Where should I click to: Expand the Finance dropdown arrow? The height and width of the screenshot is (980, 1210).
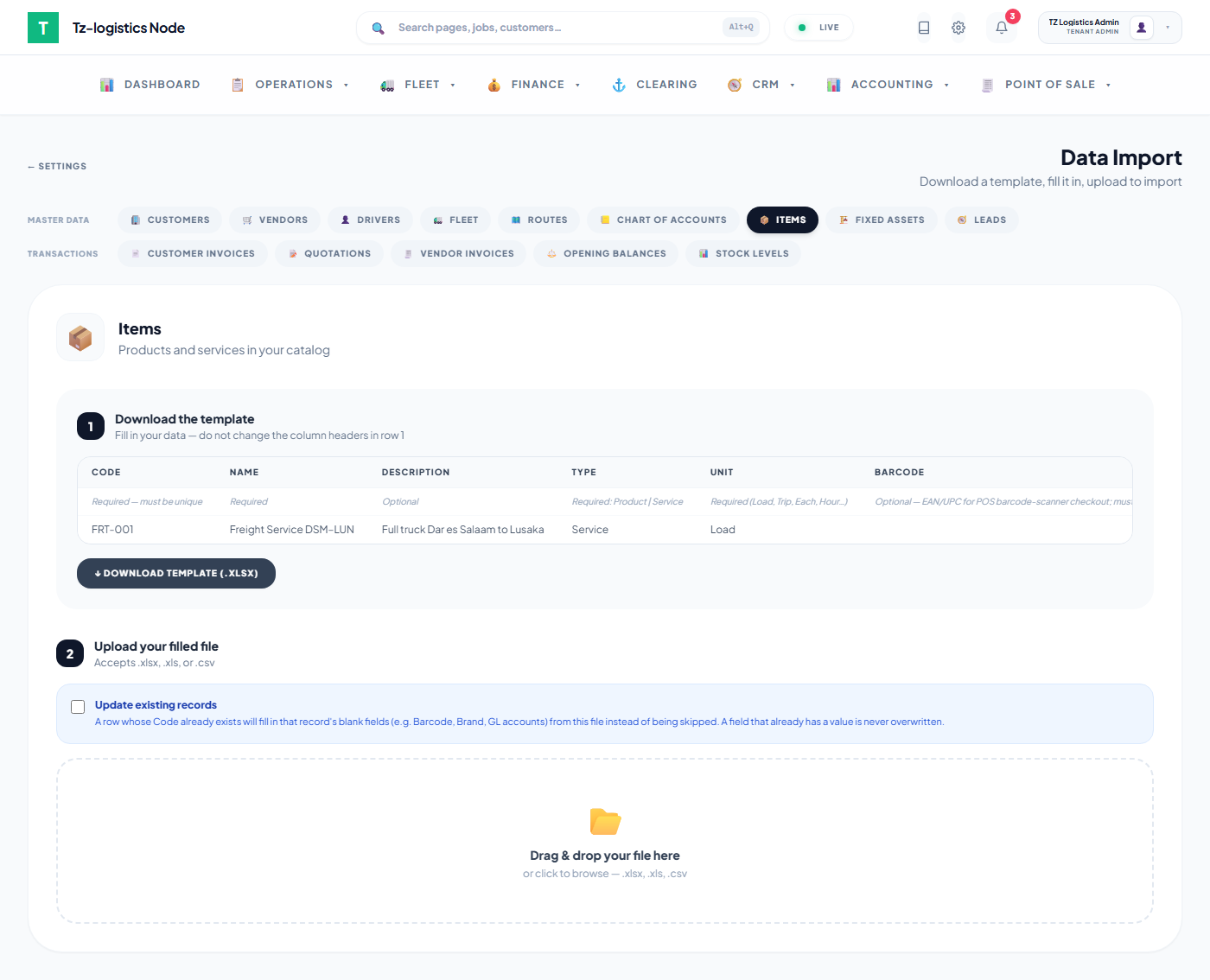(577, 85)
